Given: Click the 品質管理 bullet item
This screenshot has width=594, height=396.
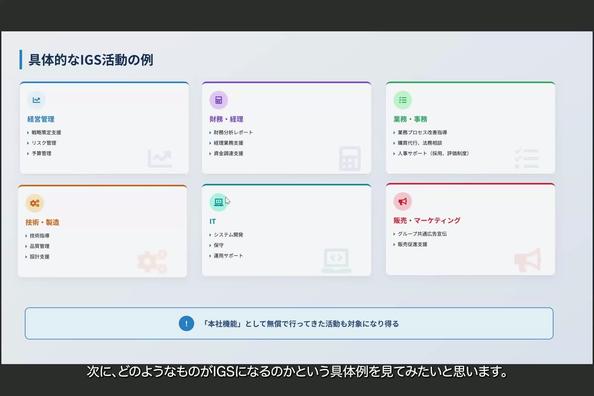Looking at the screenshot, I should click(x=39, y=246).
